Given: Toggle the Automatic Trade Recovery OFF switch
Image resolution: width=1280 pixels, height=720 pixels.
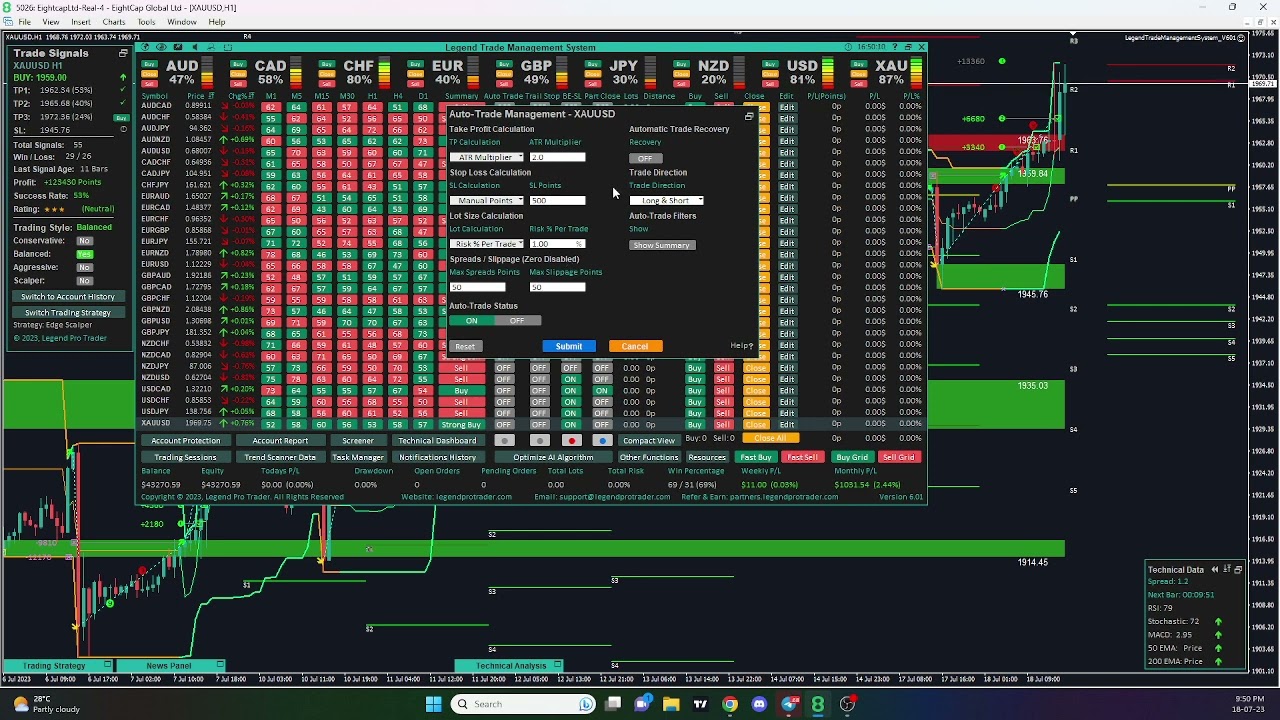Looking at the screenshot, I should click(645, 158).
